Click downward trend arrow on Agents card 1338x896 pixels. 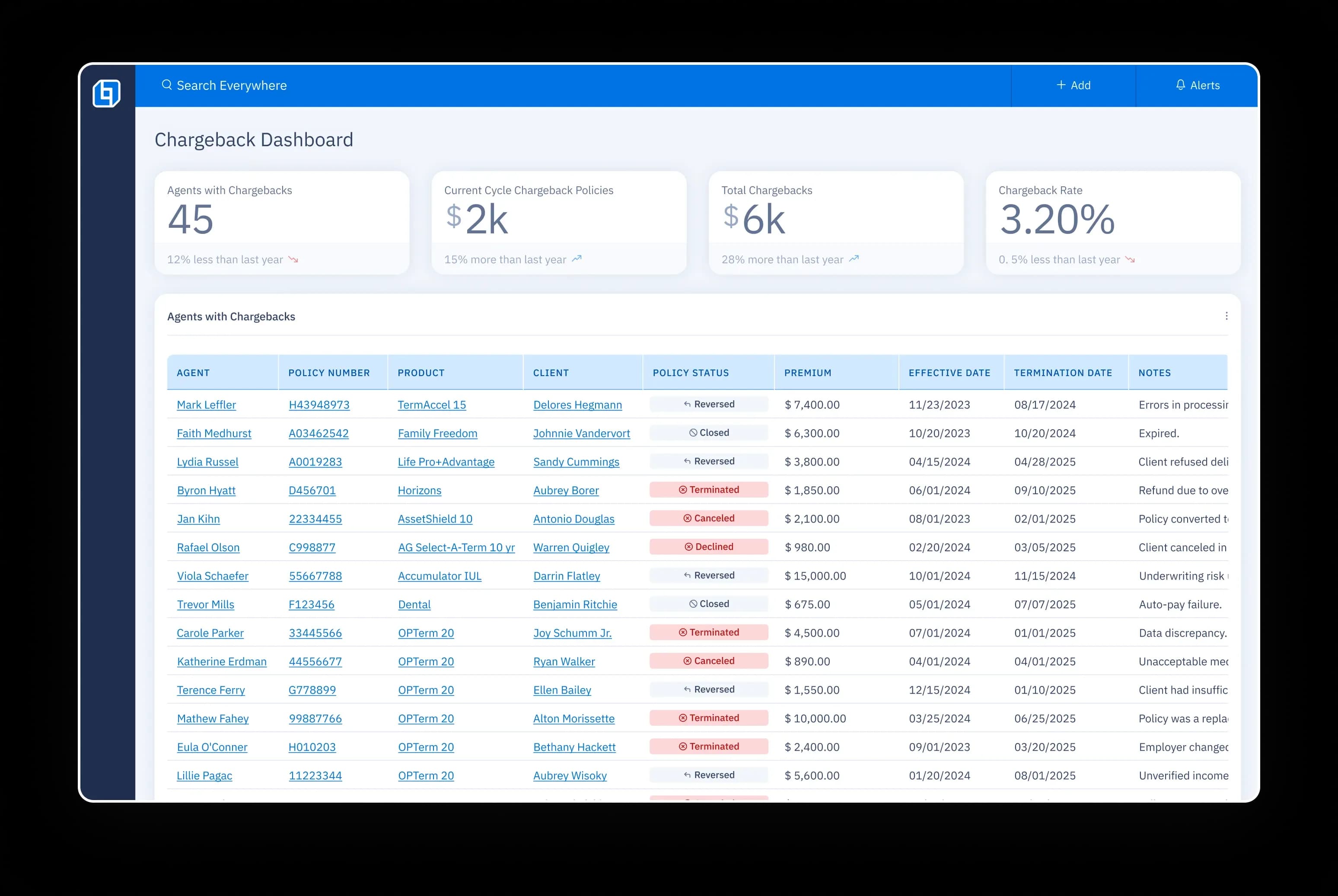293,259
